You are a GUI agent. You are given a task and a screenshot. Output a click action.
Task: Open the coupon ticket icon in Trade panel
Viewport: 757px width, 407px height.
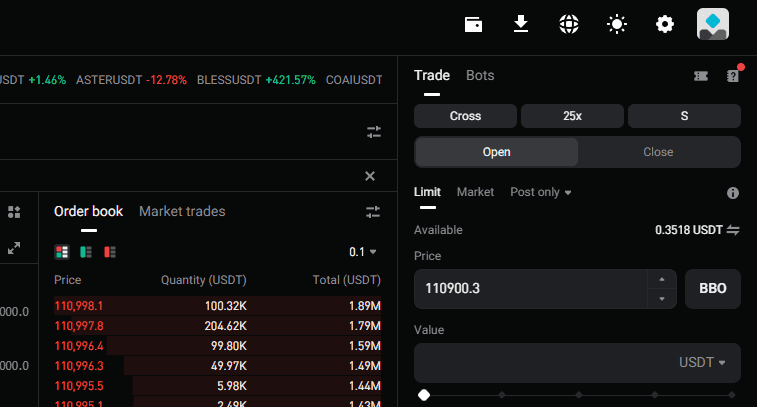pyautogui.click(x=701, y=76)
